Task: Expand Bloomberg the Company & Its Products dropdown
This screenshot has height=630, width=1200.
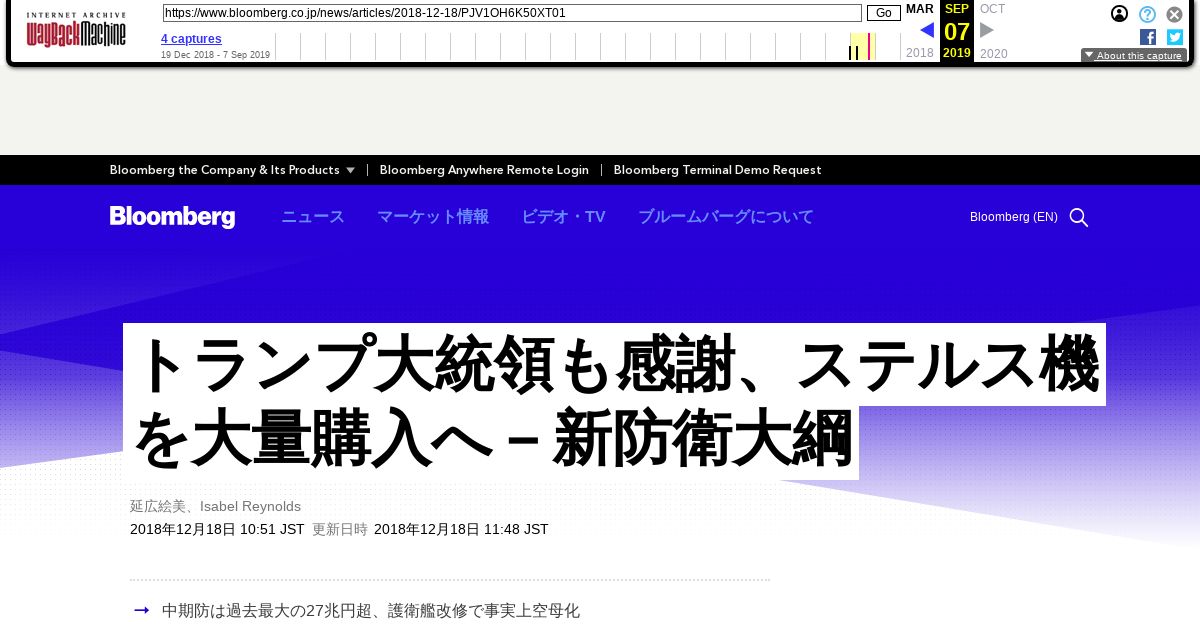Action: point(232,170)
